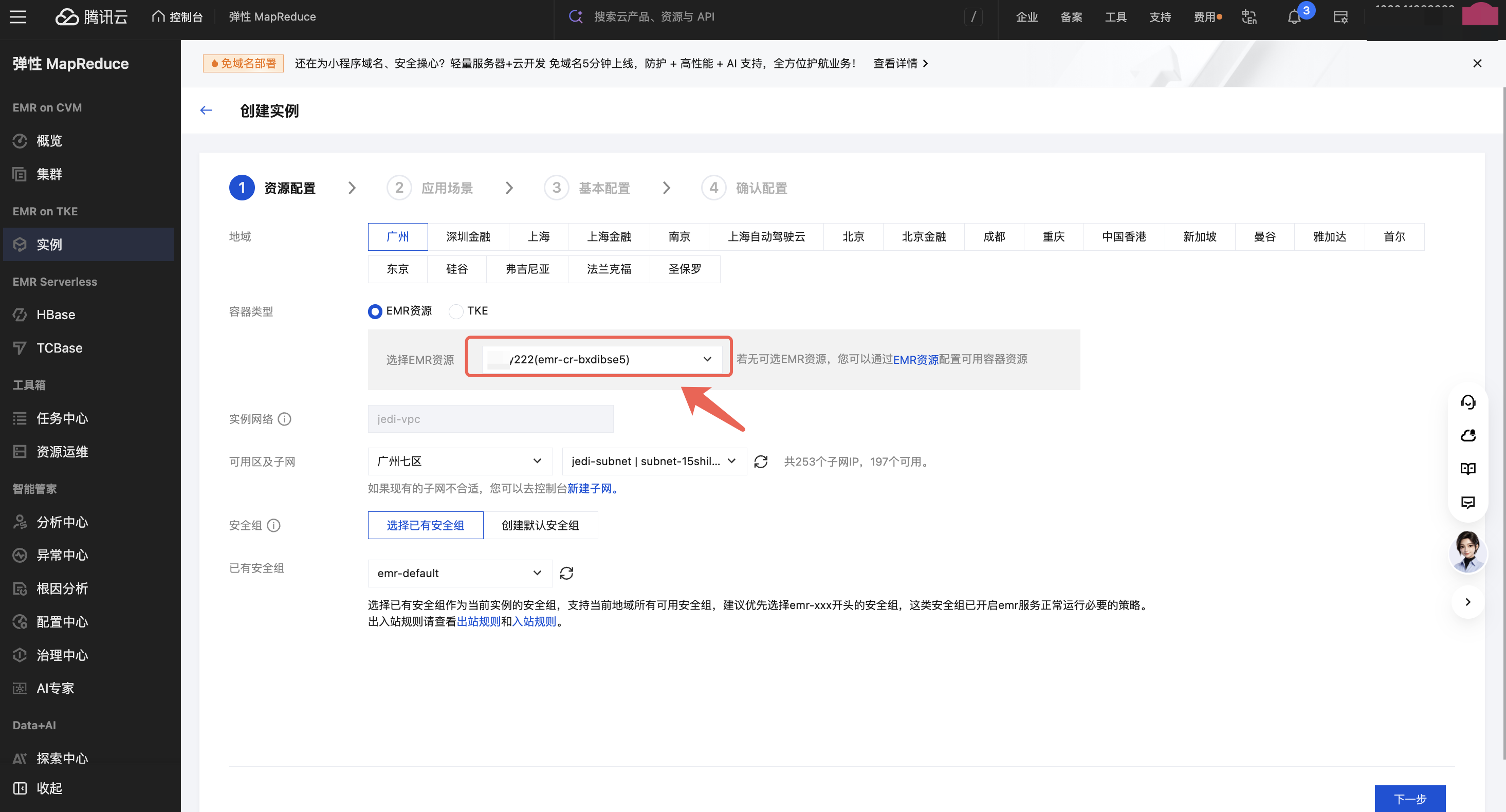Open the notifications bell
The height and width of the screenshot is (812, 1506).
[x=1294, y=17]
